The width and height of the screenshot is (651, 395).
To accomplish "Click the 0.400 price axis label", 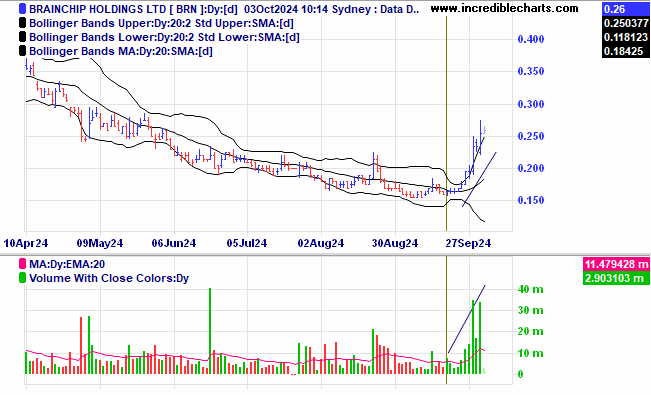I will tap(531, 39).
